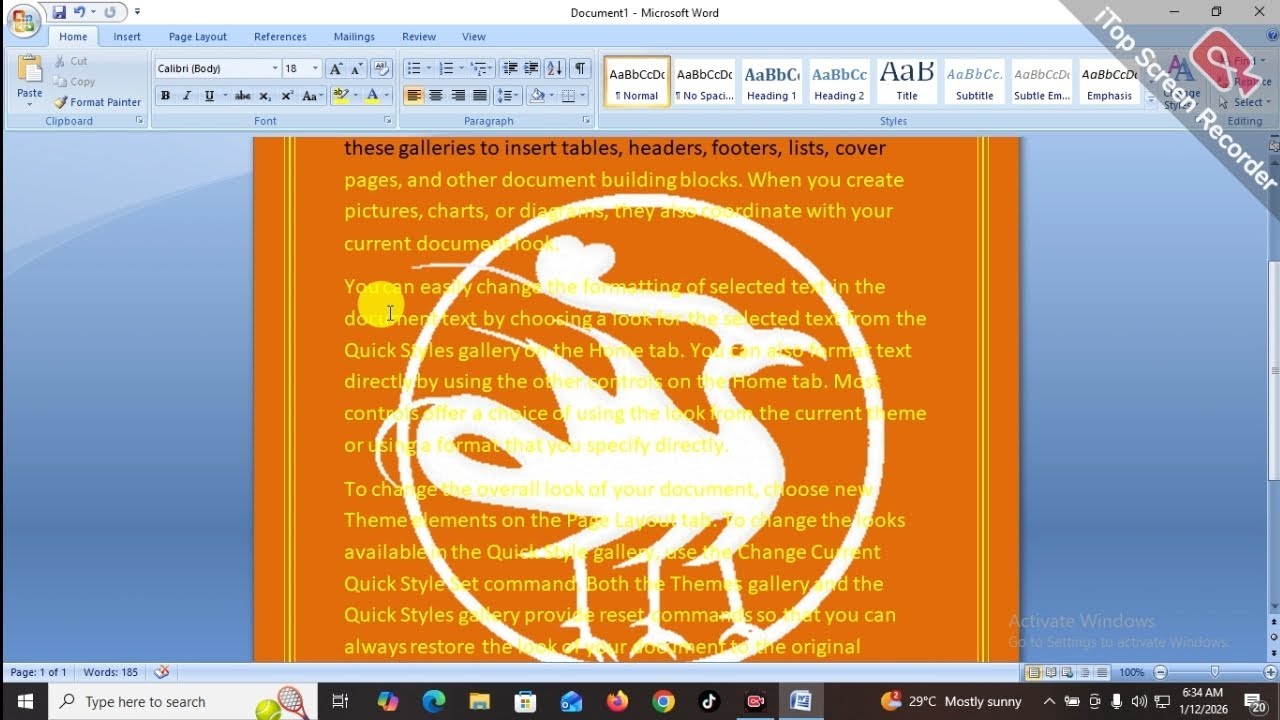Open the Change Case dropdown
Screen dimensions: 1280x720
[x=313, y=96]
